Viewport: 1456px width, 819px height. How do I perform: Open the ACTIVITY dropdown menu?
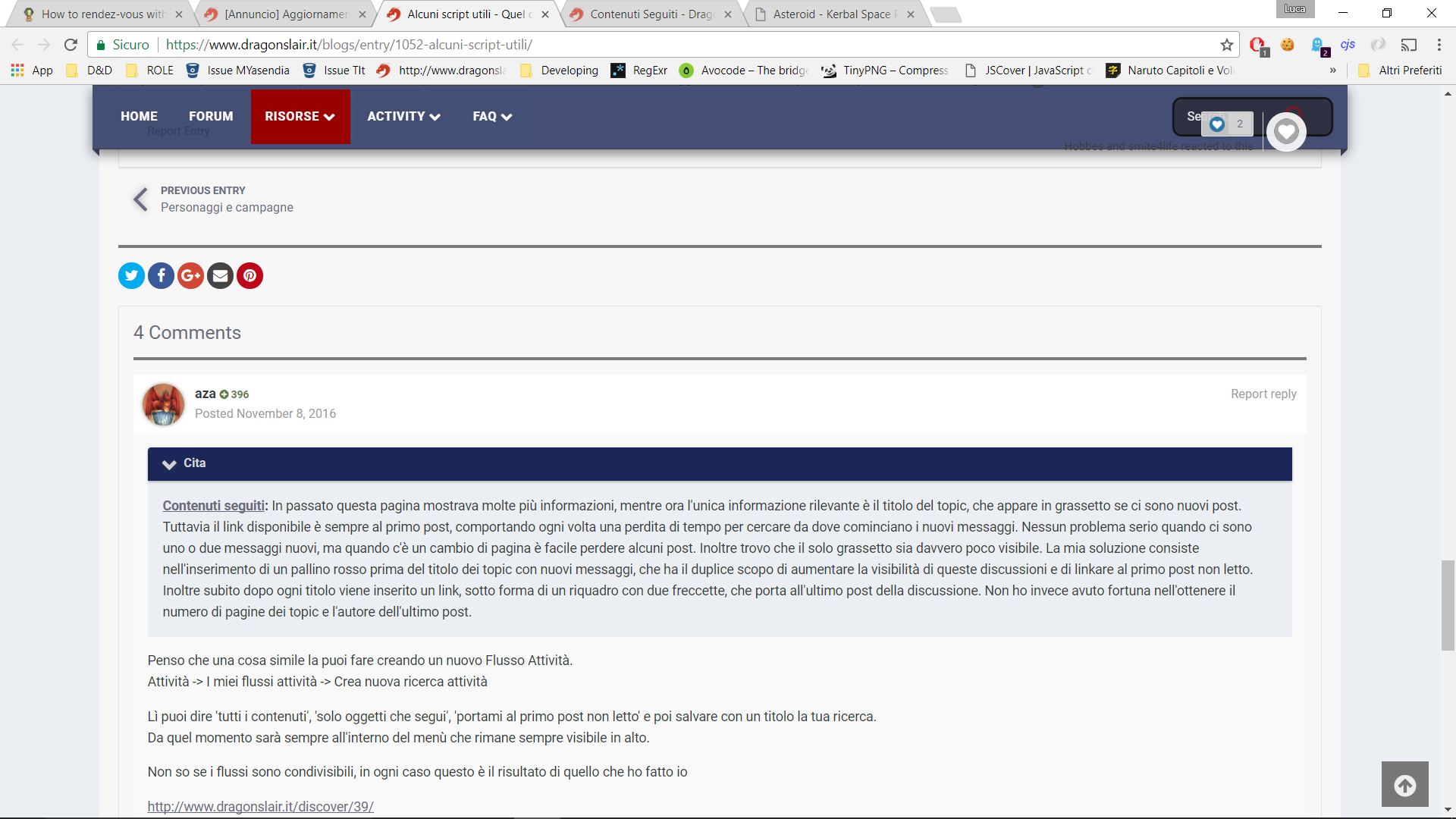click(403, 117)
